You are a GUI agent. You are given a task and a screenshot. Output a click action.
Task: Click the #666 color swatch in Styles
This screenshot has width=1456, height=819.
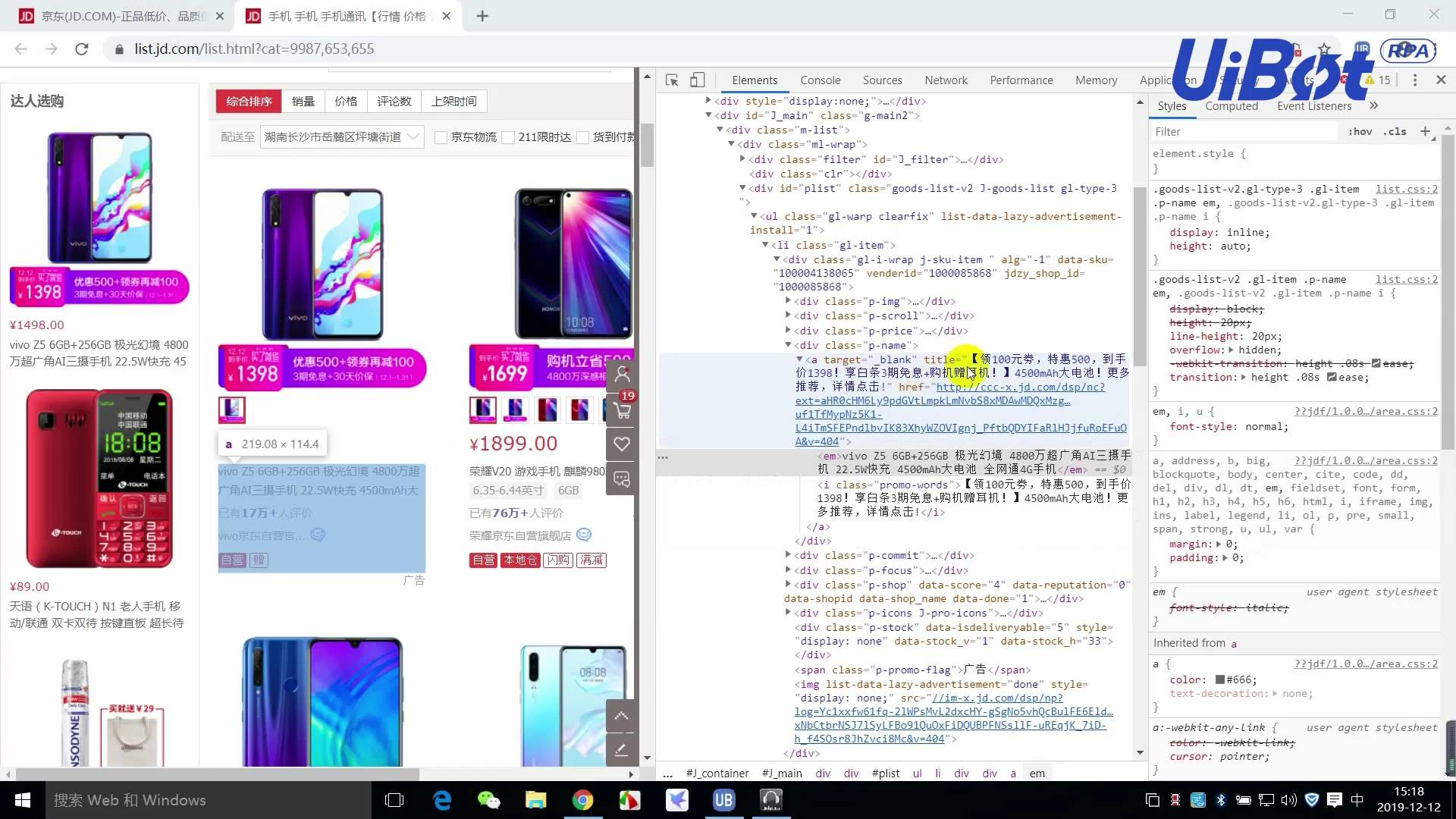1219,679
